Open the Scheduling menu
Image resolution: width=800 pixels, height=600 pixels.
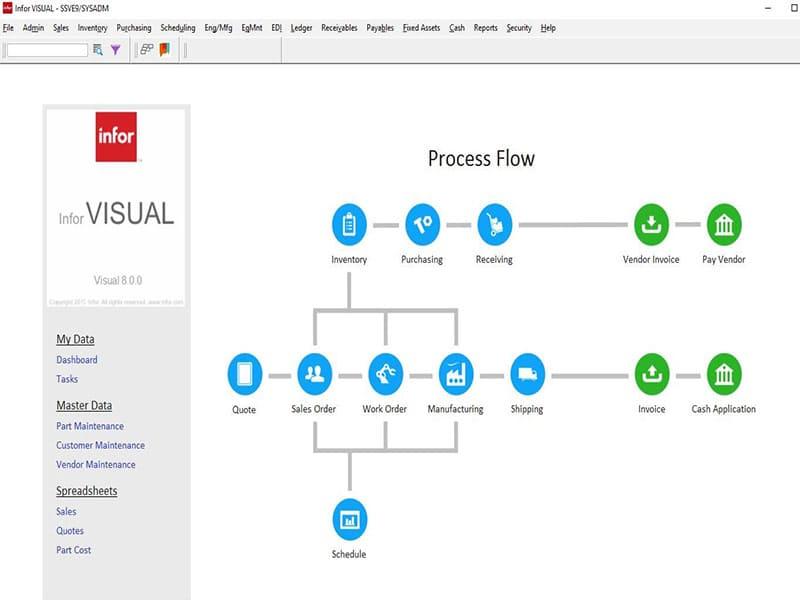tap(178, 28)
